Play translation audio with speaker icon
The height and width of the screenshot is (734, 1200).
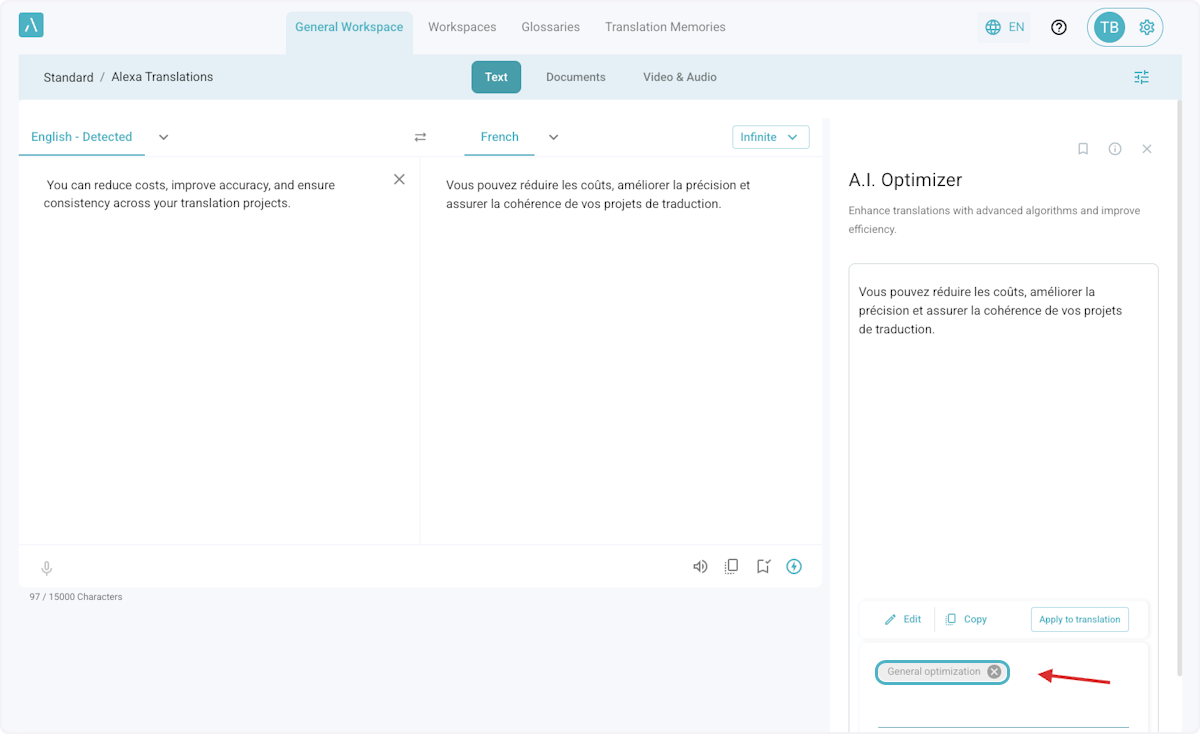700,567
